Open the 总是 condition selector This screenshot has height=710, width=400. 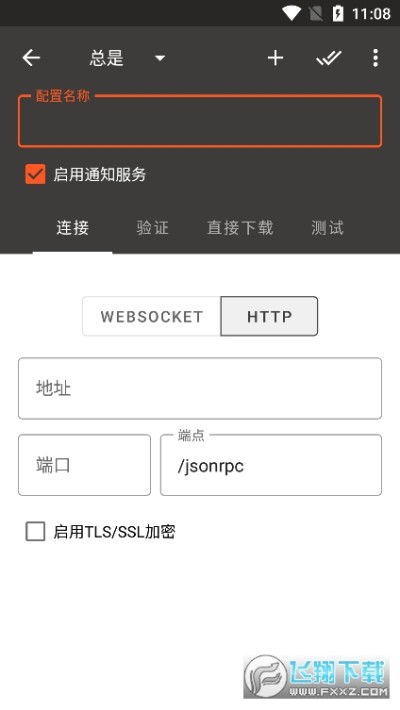[x=126, y=58]
